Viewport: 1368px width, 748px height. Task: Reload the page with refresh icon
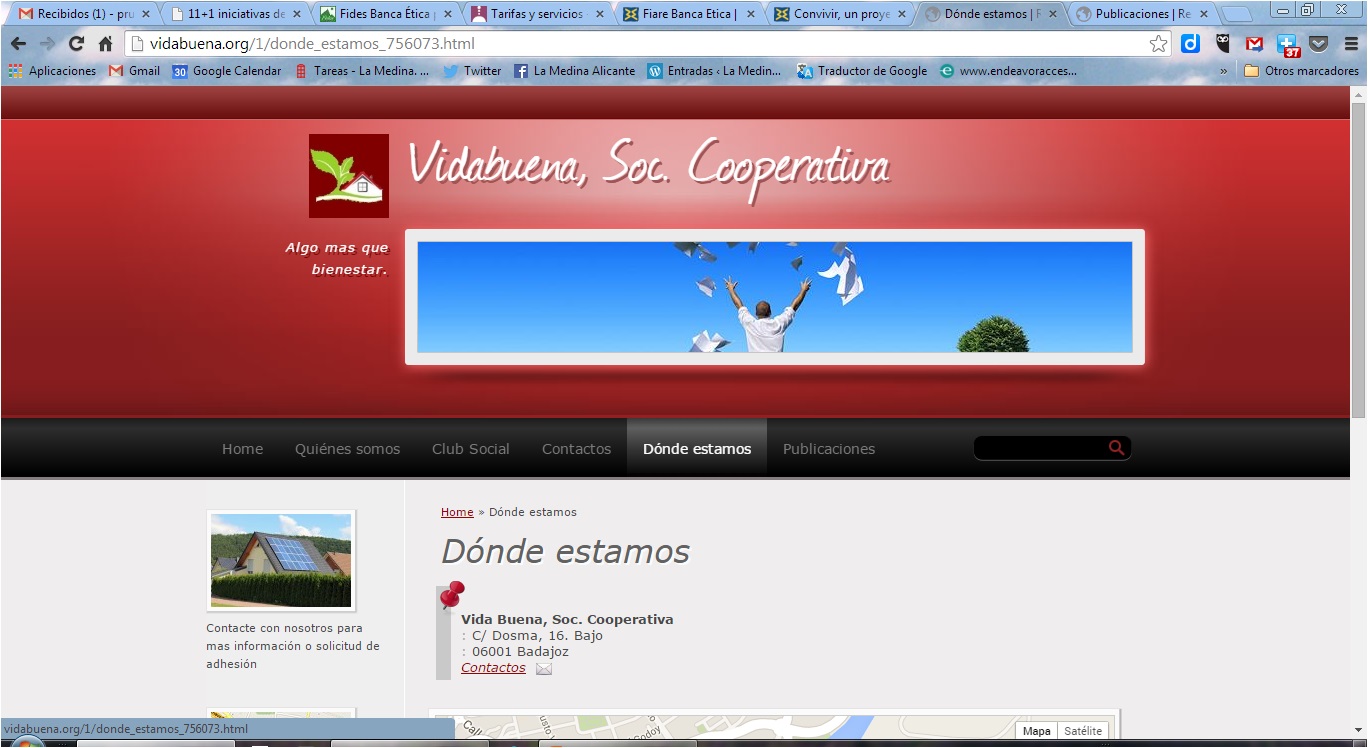[x=76, y=44]
